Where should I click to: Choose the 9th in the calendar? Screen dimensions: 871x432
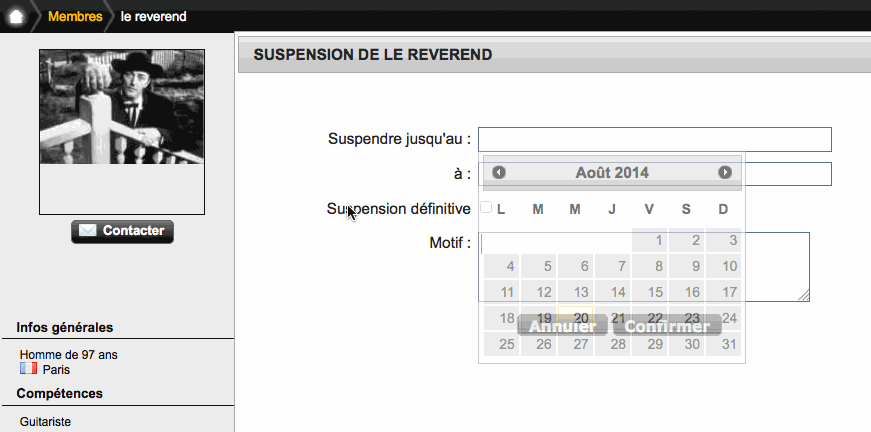point(687,266)
